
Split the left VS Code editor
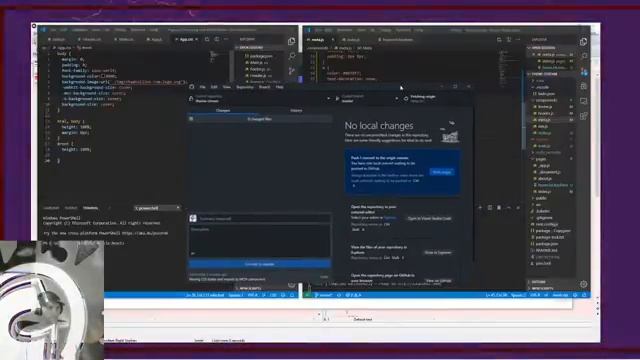217,40
